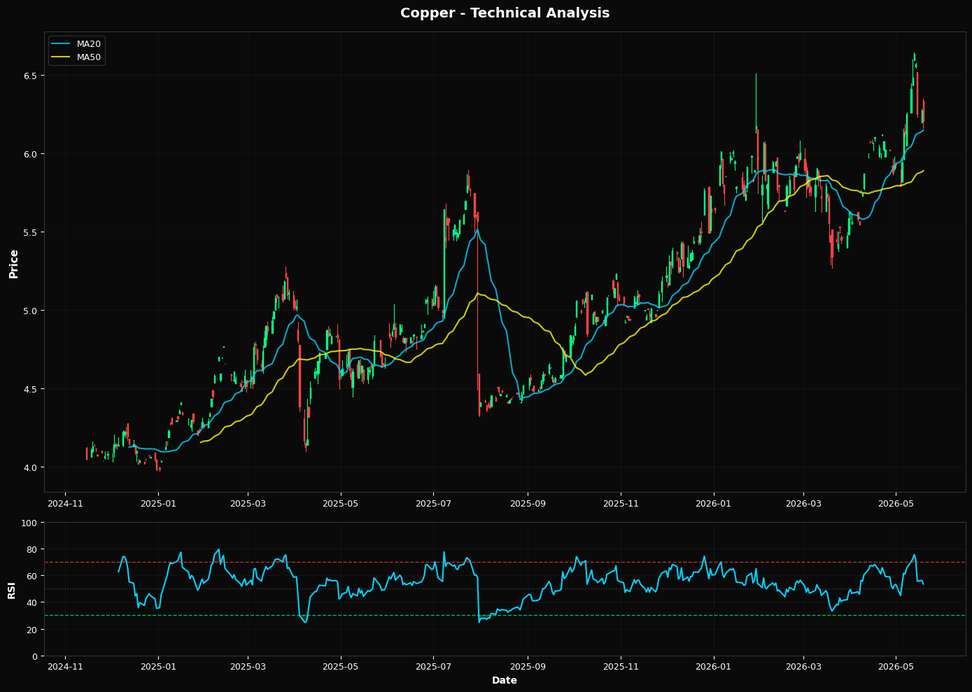
Task: Click 2026-03 on the RSI panel's date axis
Action: tap(803, 667)
